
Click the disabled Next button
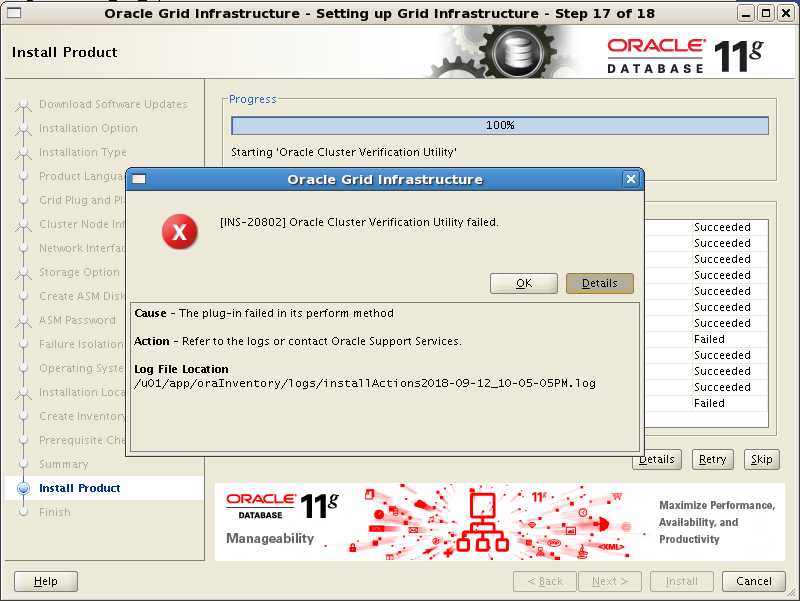pyautogui.click(x=610, y=581)
